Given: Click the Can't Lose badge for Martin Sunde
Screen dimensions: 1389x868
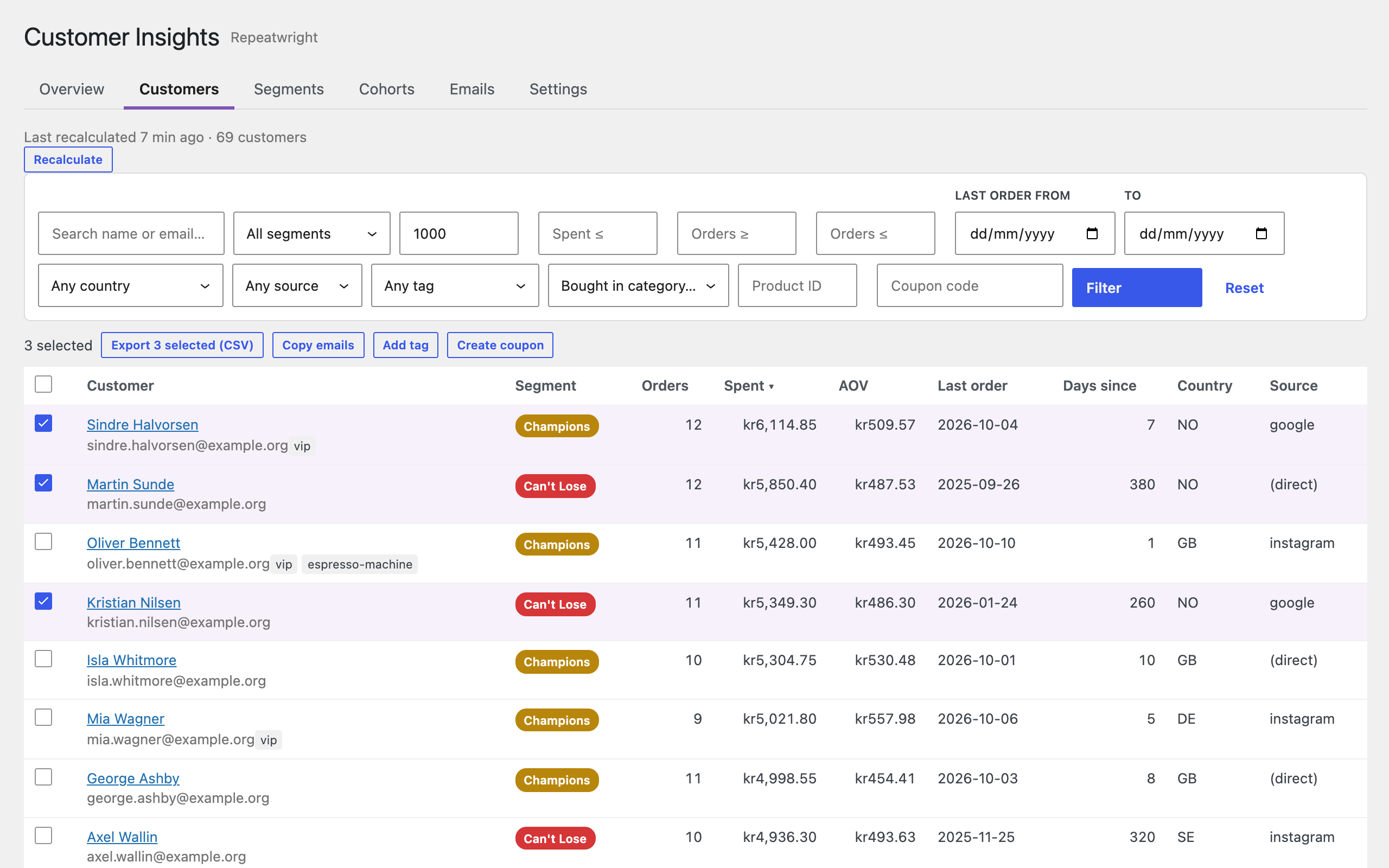Looking at the screenshot, I should 555,486.
